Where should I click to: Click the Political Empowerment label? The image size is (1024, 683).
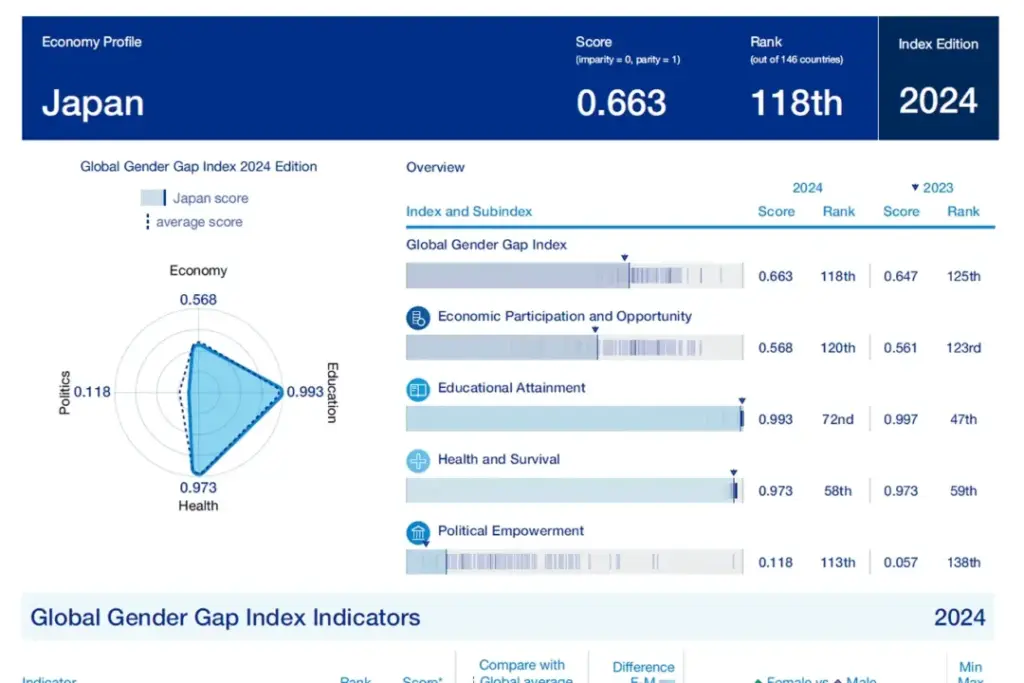click(510, 531)
